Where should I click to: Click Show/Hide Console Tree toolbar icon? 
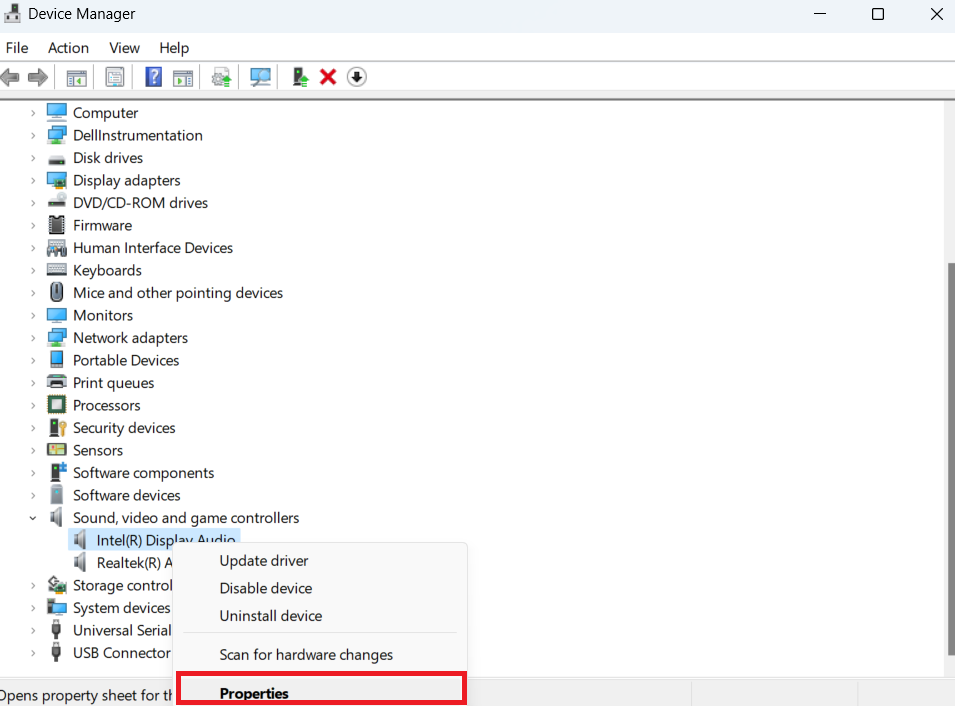(x=77, y=78)
